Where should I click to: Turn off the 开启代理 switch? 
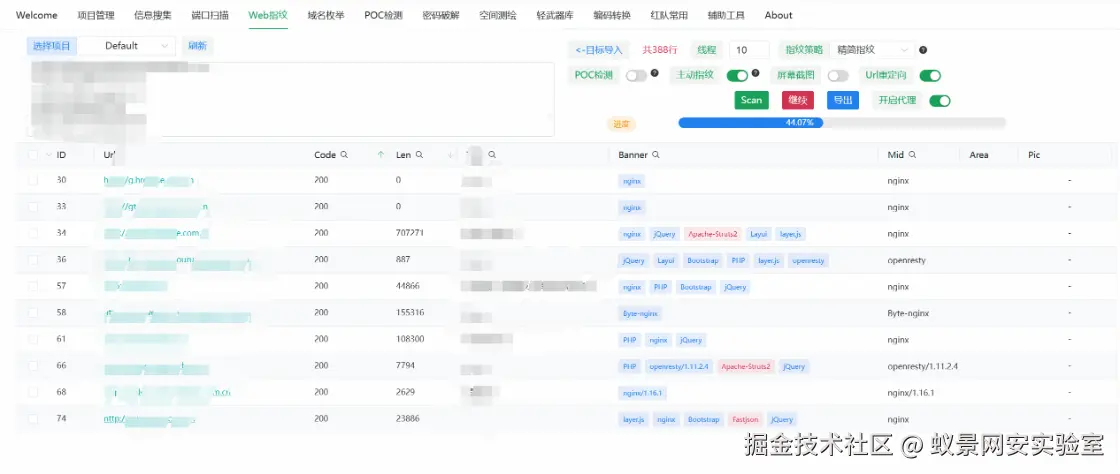(x=940, y=101)
